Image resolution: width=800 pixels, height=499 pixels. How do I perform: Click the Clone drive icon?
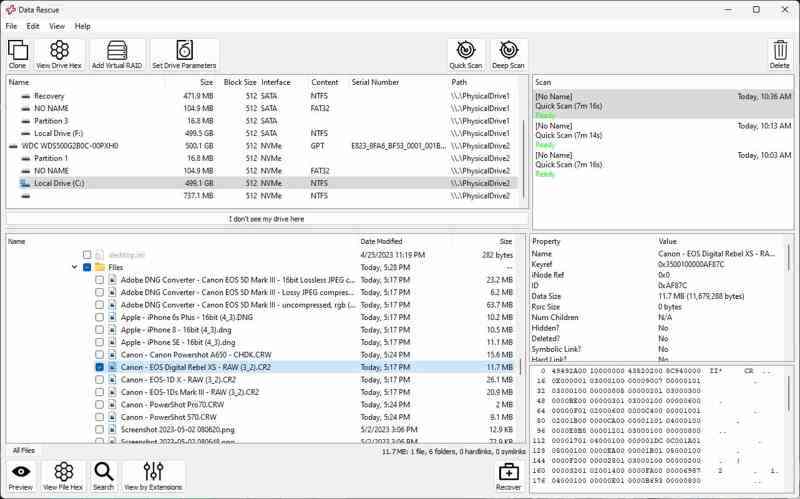pos(18,53)
